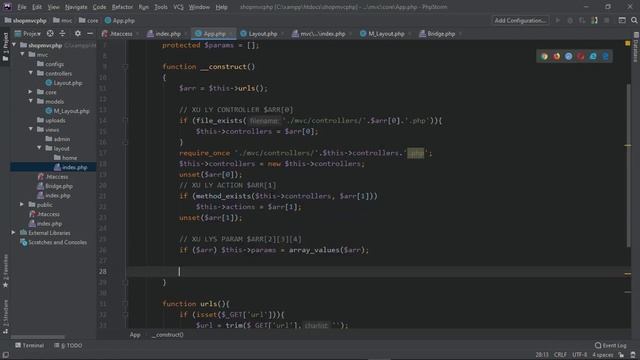Hide the Project panel with minus icon

click(x=90, y=33)
